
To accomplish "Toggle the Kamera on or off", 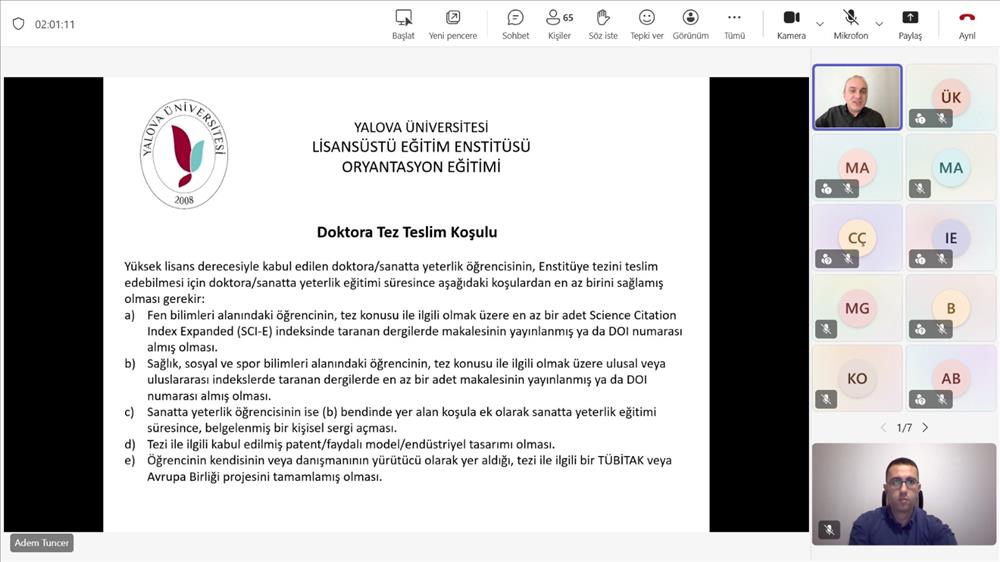I will pos(791,24).
